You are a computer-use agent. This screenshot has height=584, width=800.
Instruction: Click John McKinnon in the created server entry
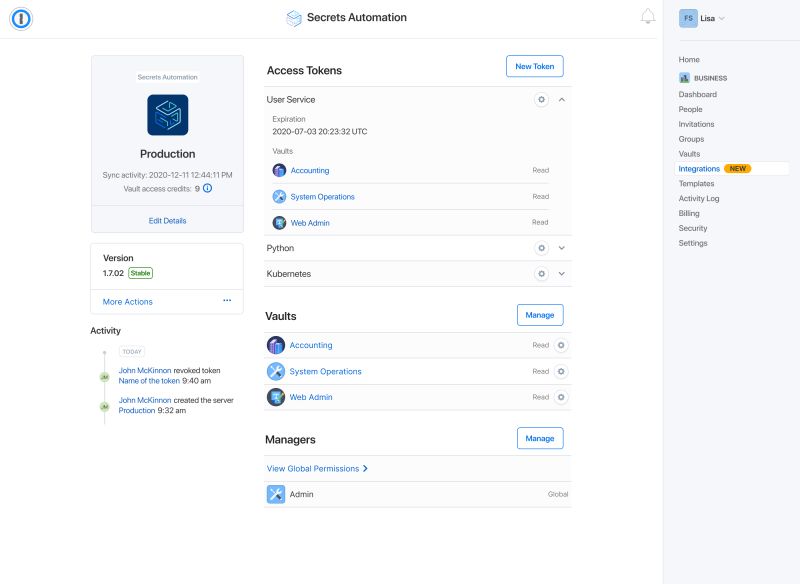pos(145,400)
